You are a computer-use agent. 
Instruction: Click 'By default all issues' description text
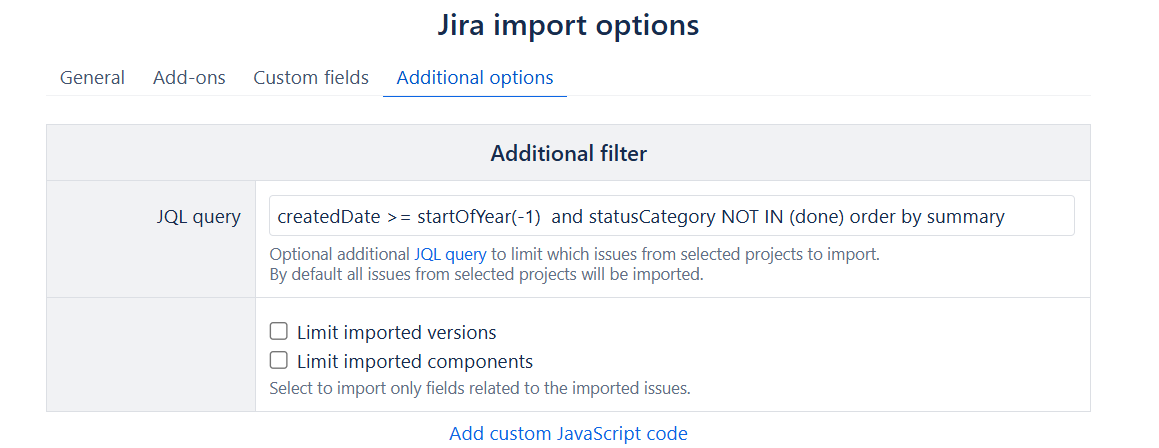point(486,275)
